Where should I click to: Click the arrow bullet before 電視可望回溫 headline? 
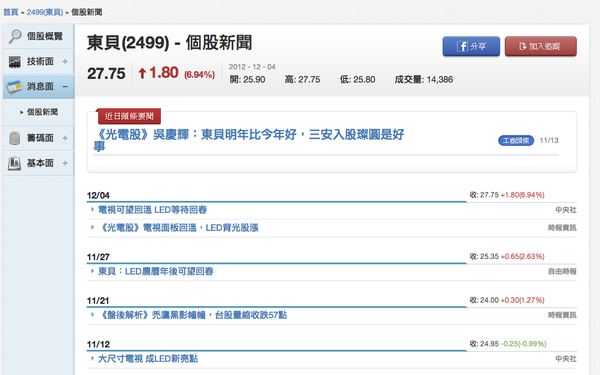92,209
